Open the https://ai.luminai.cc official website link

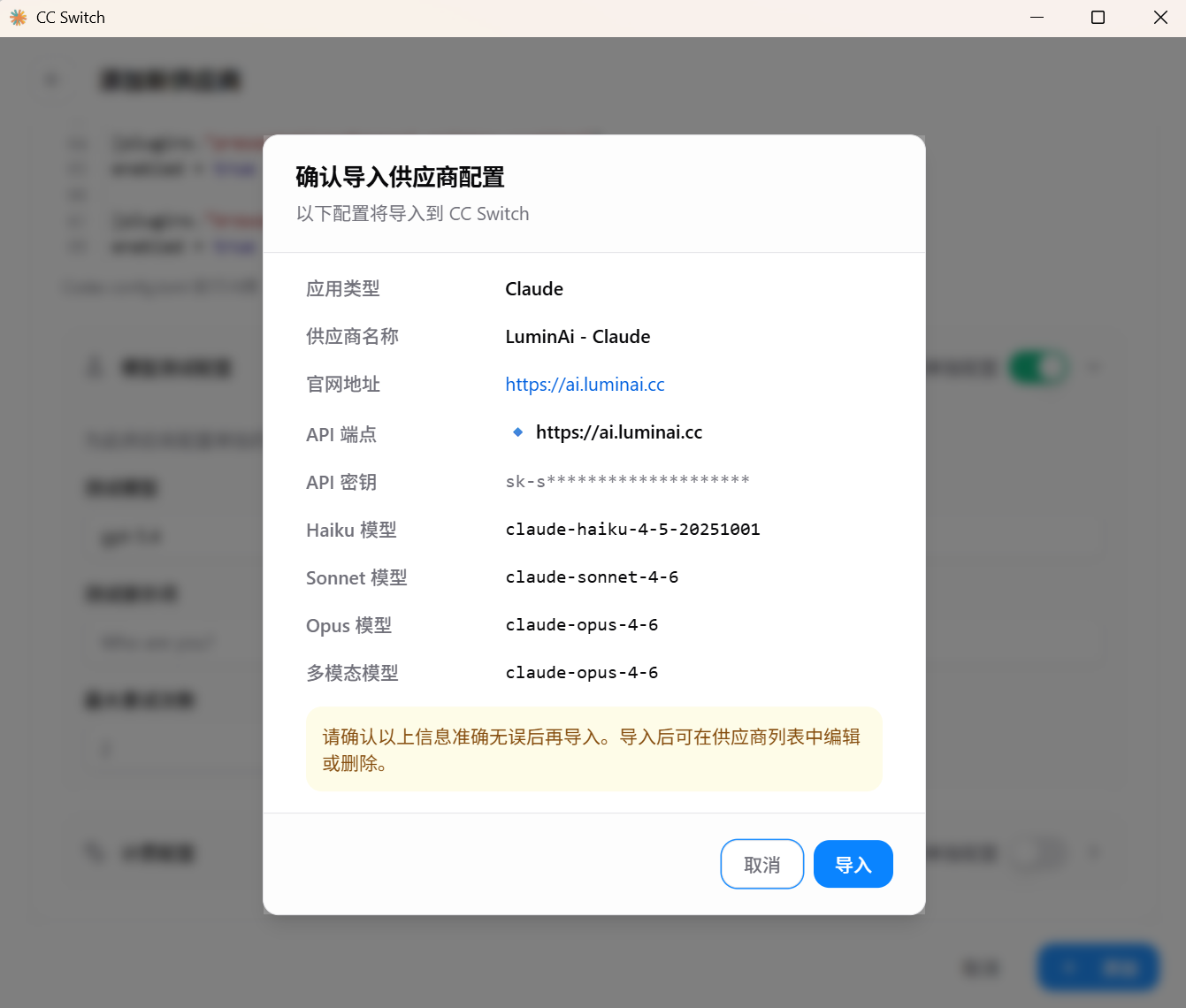tap(585, 385)
